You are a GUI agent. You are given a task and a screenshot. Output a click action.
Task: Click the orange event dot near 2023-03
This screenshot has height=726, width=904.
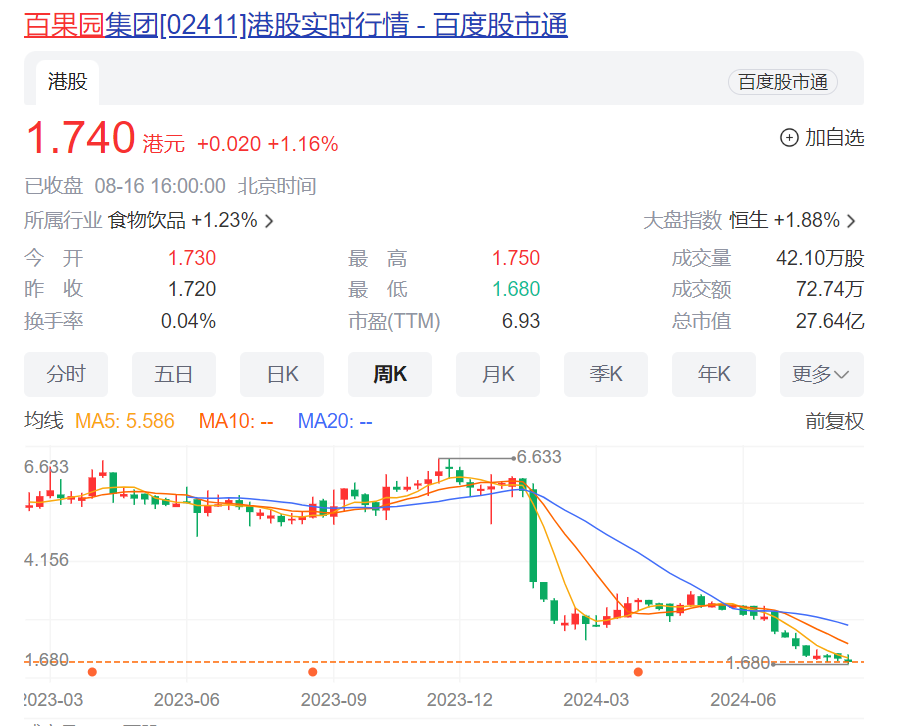92,672
